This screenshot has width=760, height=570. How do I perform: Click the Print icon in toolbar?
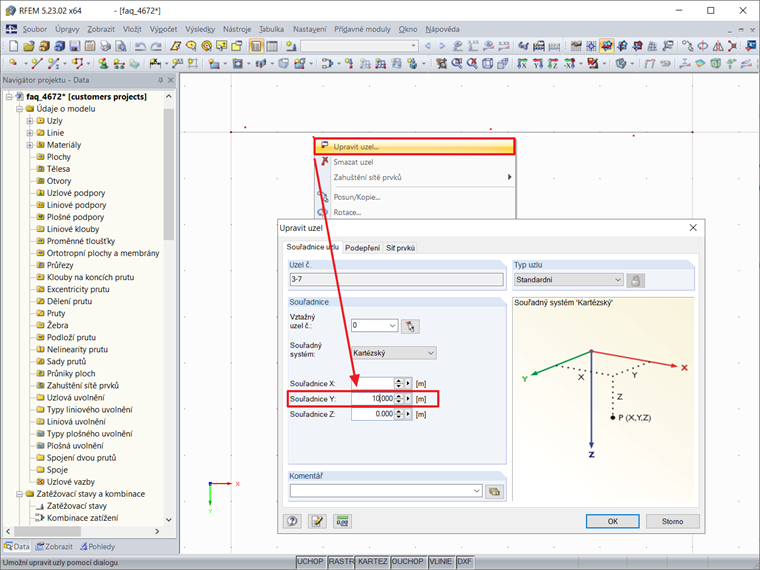[x=105, y=47]
